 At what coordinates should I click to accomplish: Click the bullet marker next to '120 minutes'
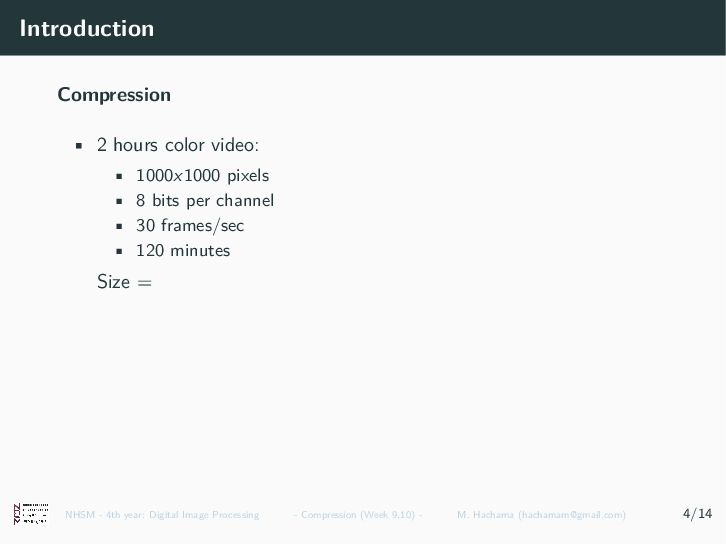coord(119,251)
